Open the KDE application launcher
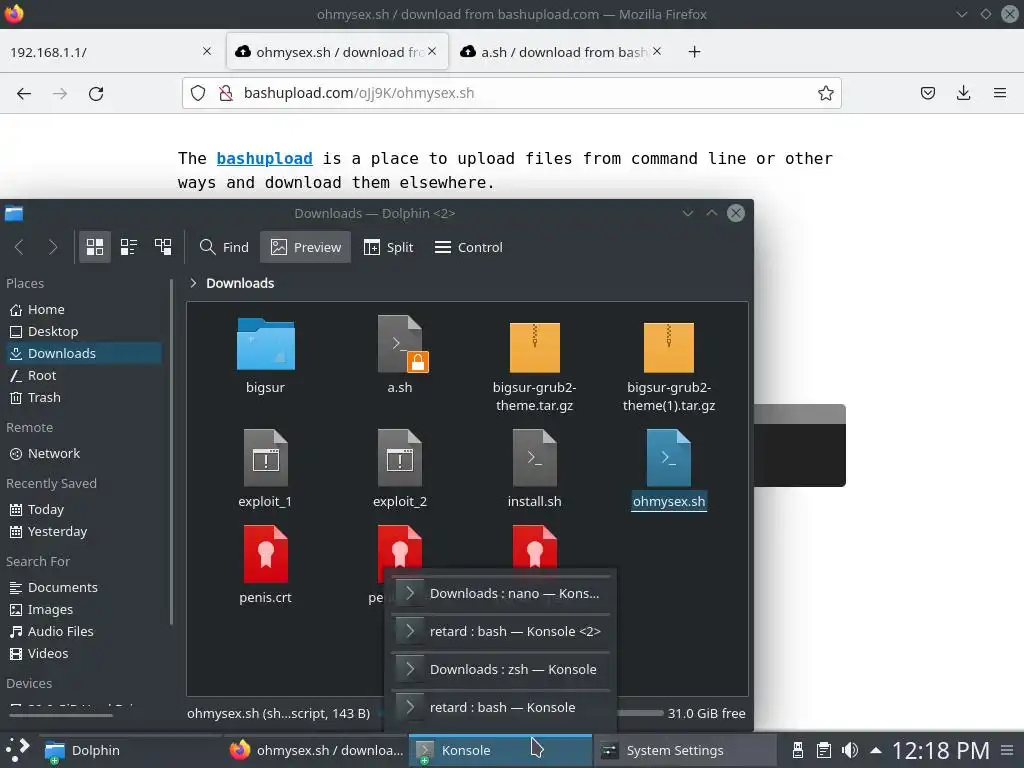The width and height of the screenshot is (1024, 768). tap(18, 750)
